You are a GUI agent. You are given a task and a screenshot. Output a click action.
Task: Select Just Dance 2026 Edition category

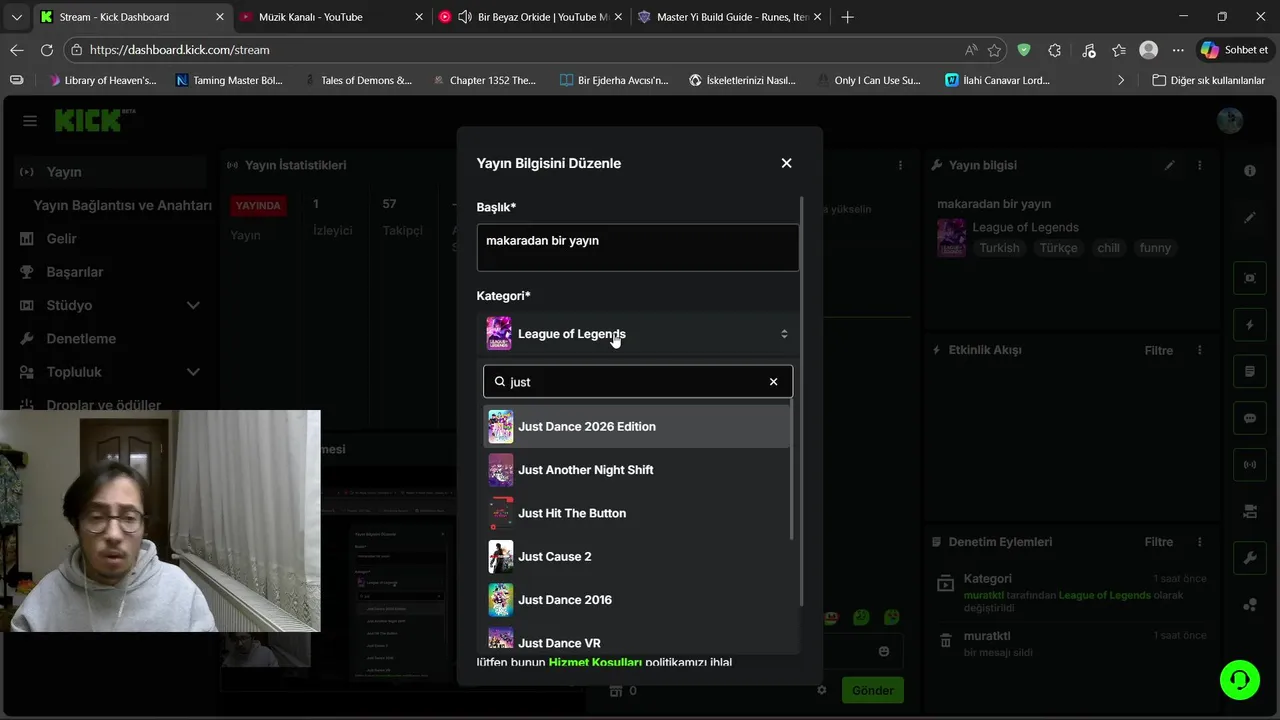(637, 427)
